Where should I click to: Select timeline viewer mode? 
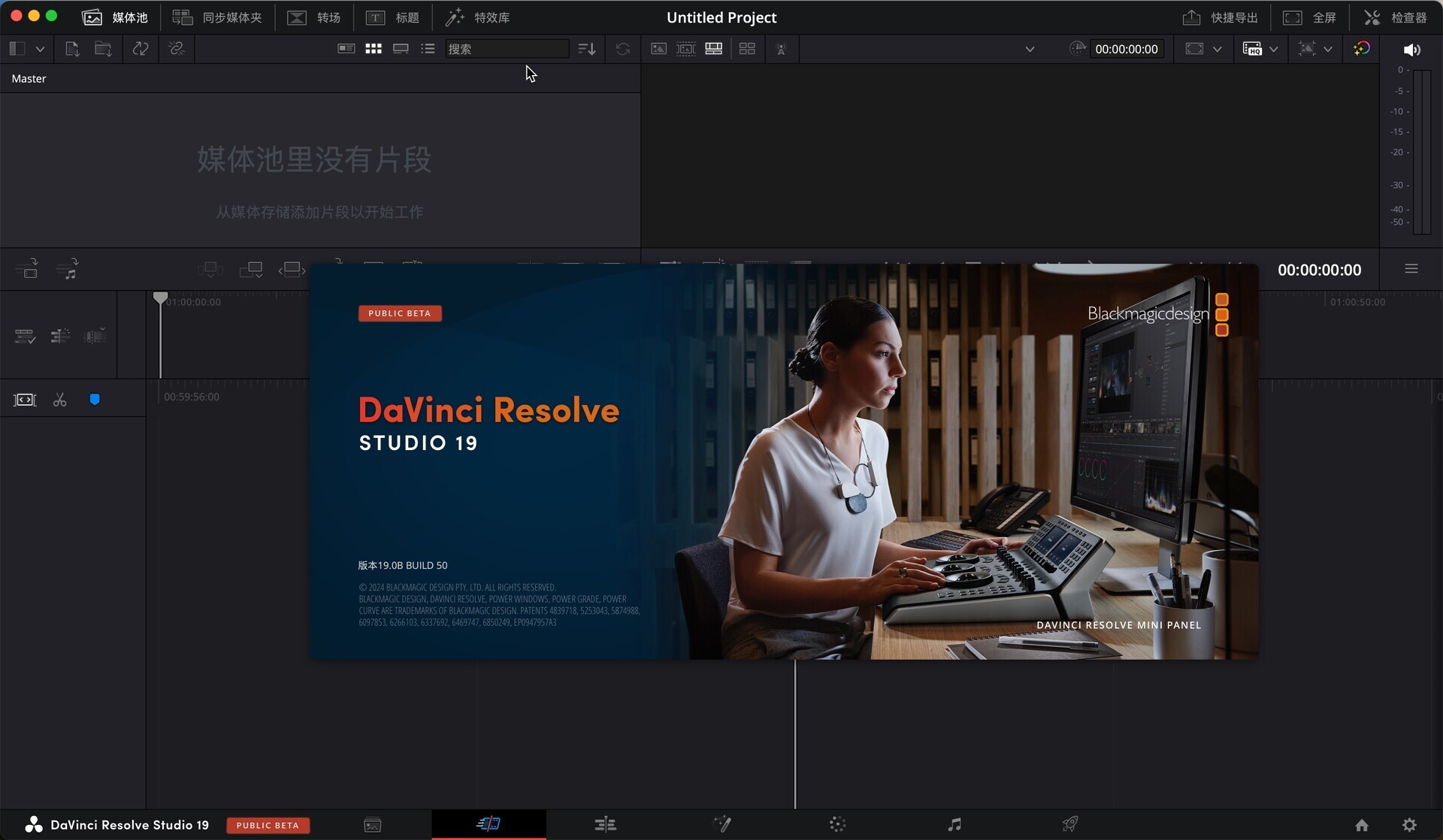pyautogui.click(x=714, y=49)
